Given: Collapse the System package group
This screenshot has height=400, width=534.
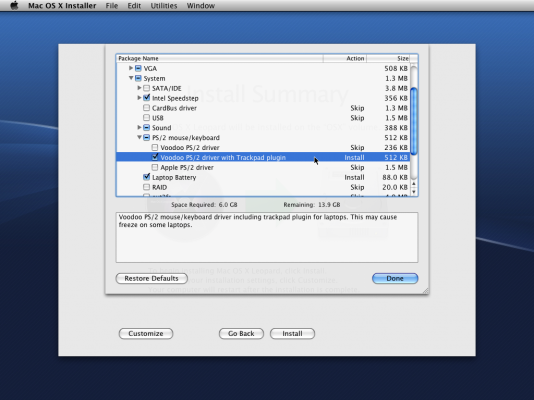Looking at the screenshot, I should 131,78.
